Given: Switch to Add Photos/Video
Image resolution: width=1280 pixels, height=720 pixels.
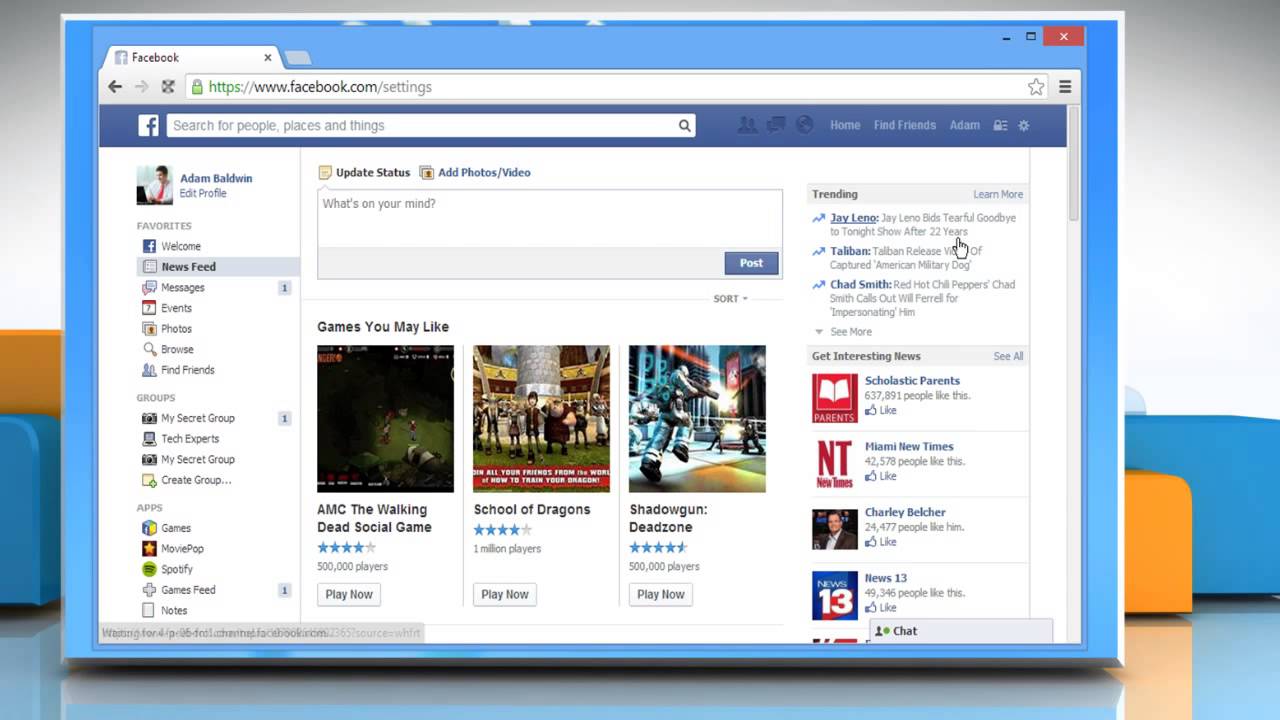Looking at the screenshot, I should pyautogui.click(x=475, y=172).
